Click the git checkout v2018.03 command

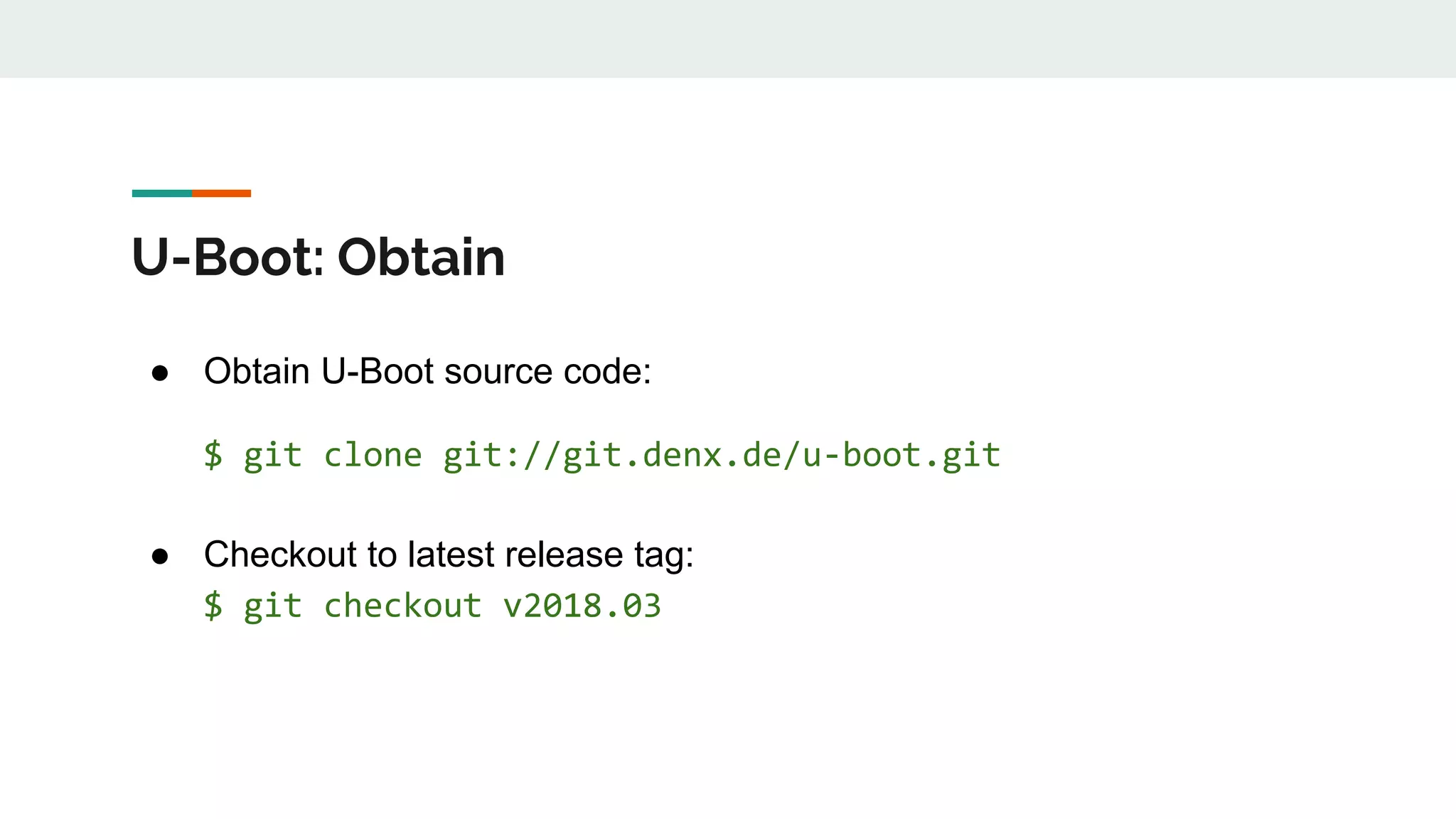click(x=432, y=606)
